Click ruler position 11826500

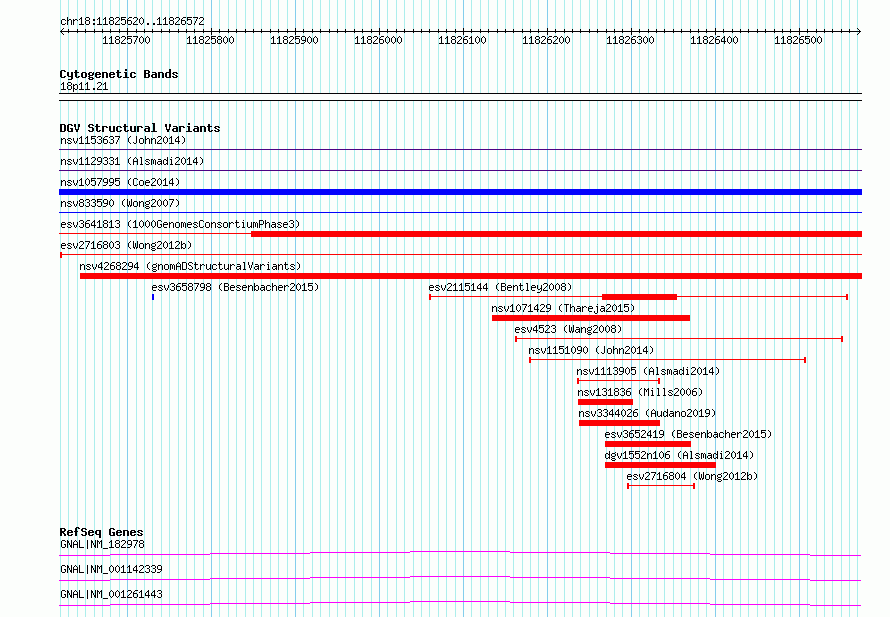tap(798, 40)
